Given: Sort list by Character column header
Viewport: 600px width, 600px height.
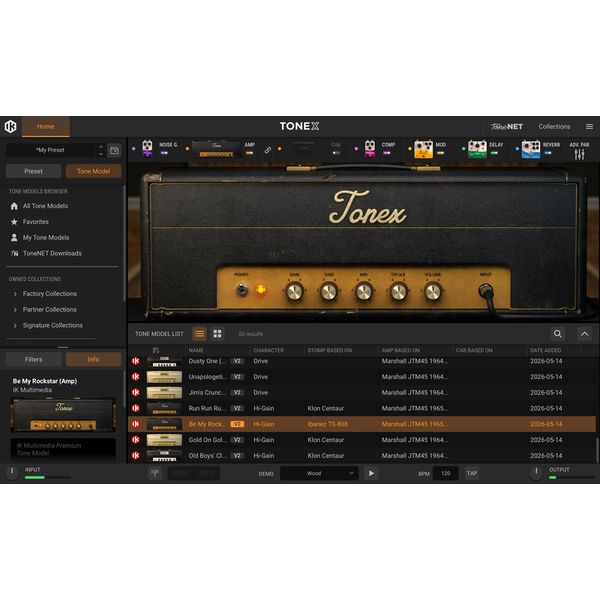Looking at the screenshot, I should pos(269,350).
